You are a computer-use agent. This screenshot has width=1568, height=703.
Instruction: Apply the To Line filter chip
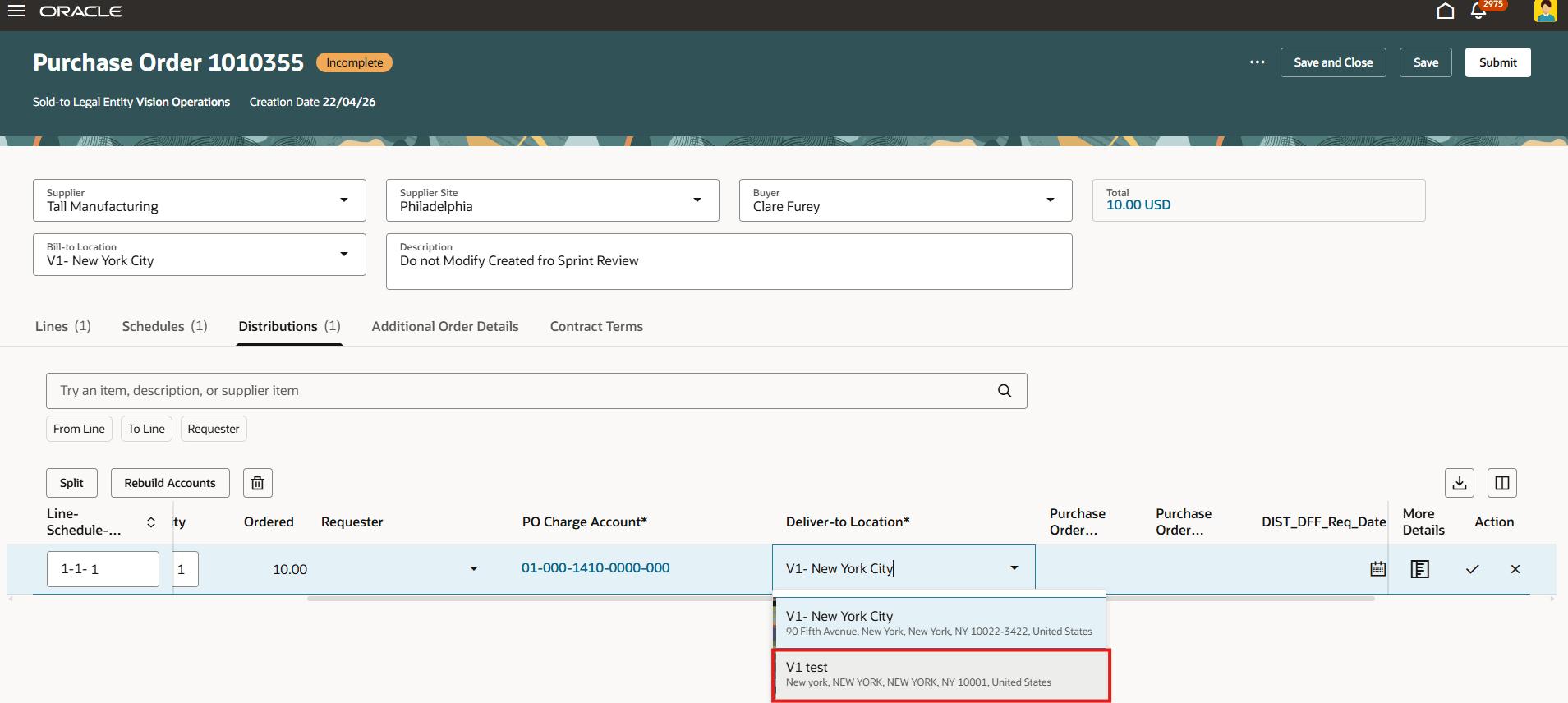(146, 429)
